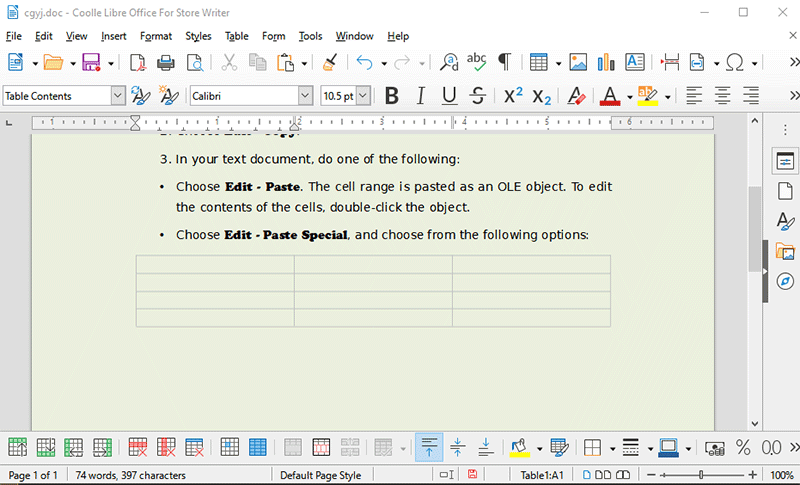Insert a chart using the toolbar icon
This screenshot has height=485, width=800.
coord(606,62)
